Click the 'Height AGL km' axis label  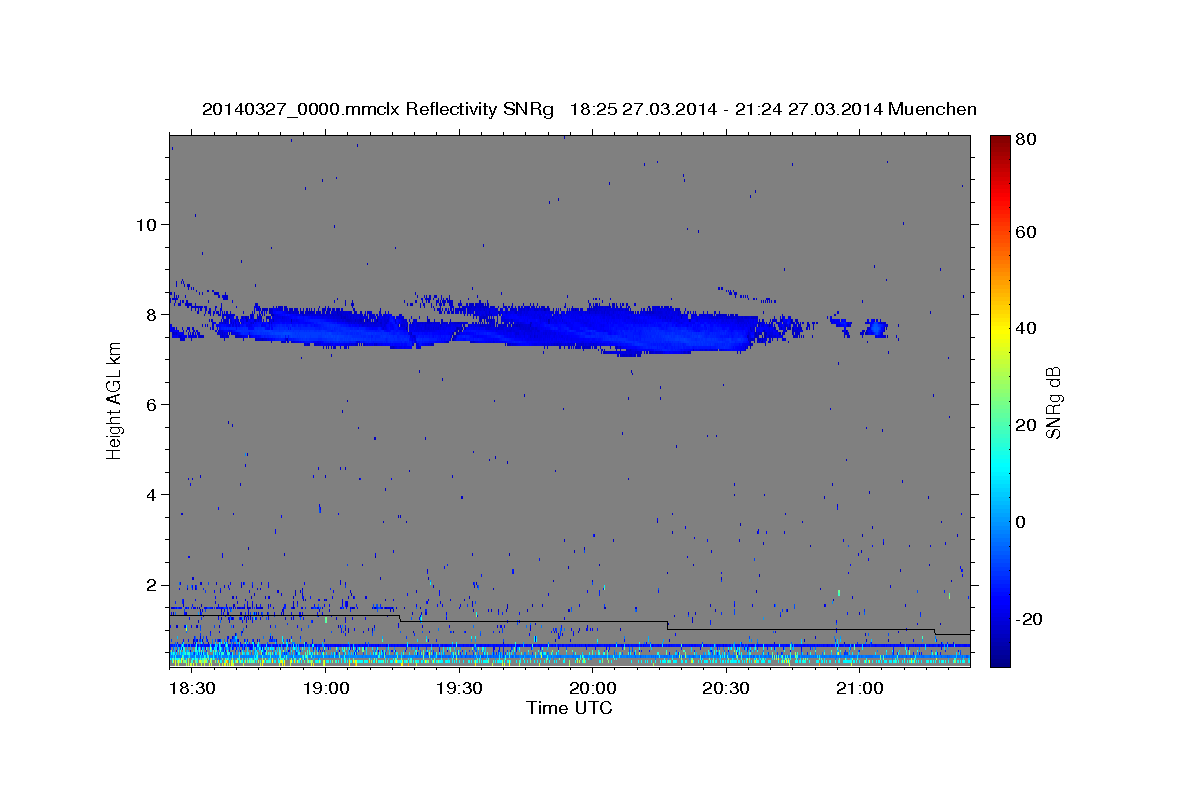click(114, 402)
